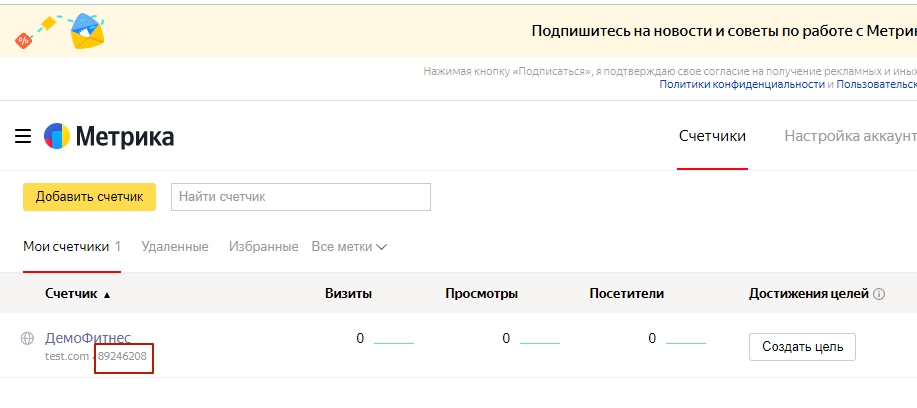Click the Метрика logo
Viewport: 917px width, 408px height.
109,137
